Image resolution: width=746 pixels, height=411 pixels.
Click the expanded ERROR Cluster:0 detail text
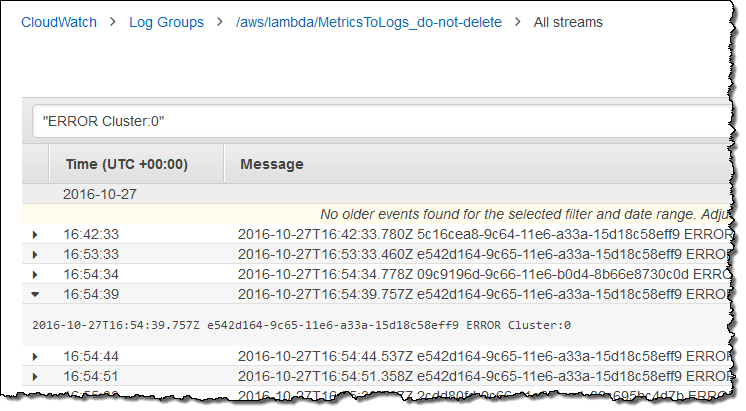(301, 325)
